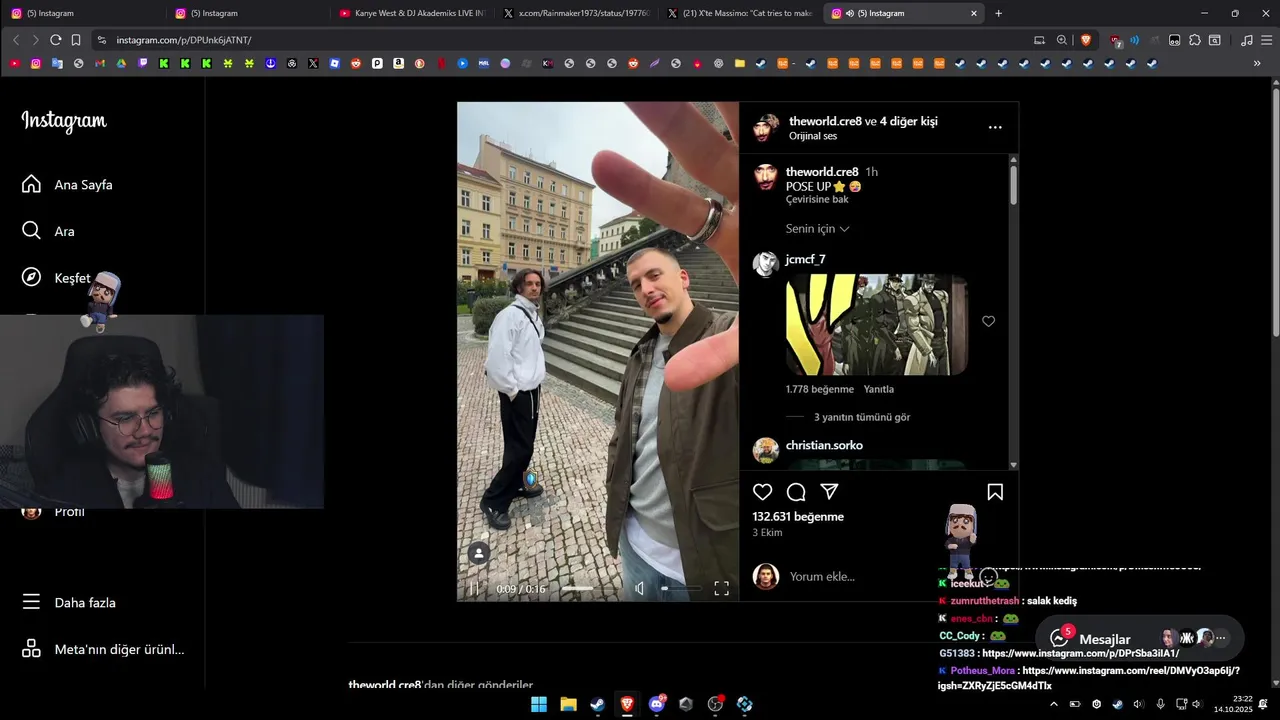Pause the video playback

[x=474, y=588]
